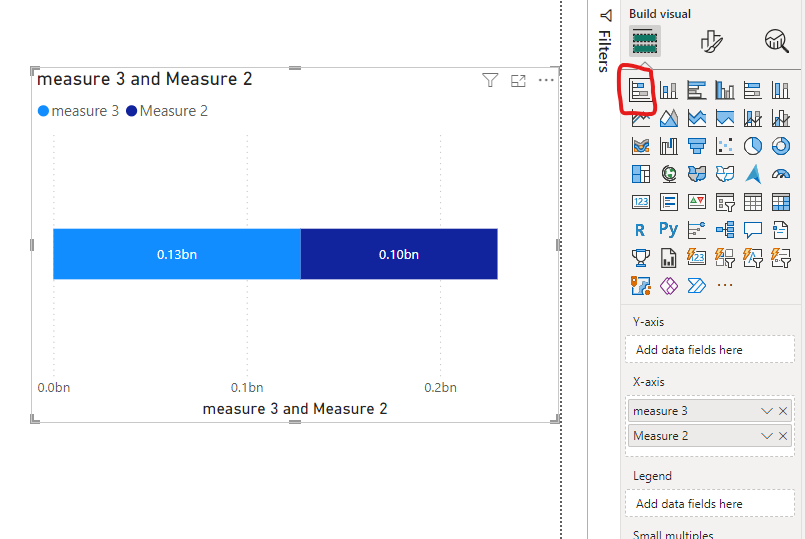
Task: Select the Azure map visual
Action: 753,174
